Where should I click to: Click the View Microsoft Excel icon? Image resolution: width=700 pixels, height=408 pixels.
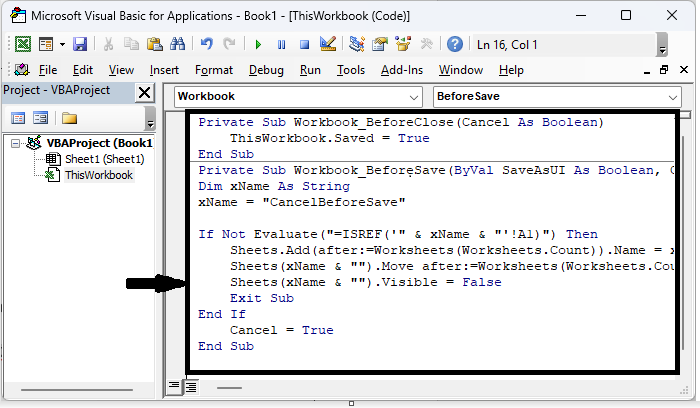coord(23,44)
